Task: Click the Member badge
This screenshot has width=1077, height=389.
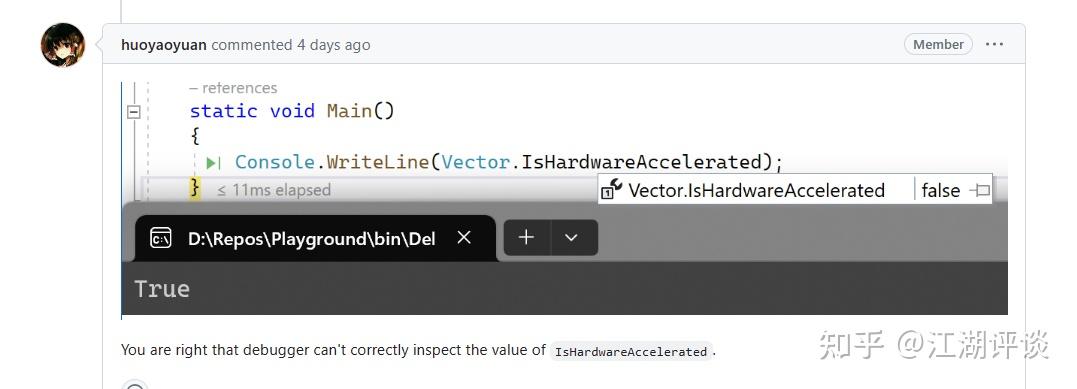Action: click(938, 44)
